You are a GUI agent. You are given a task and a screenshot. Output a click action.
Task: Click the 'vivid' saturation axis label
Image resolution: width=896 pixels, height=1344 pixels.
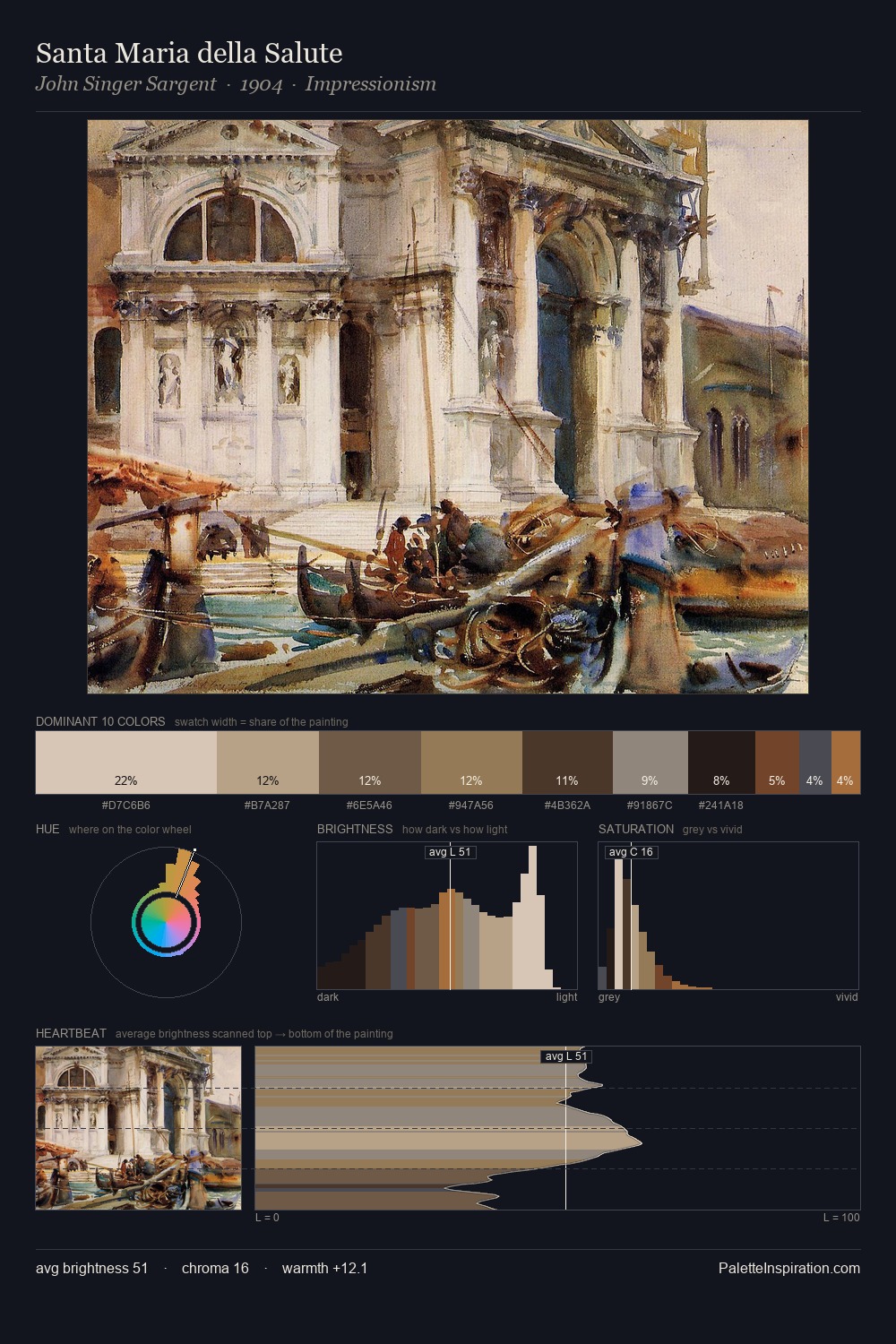pos(847,996)
